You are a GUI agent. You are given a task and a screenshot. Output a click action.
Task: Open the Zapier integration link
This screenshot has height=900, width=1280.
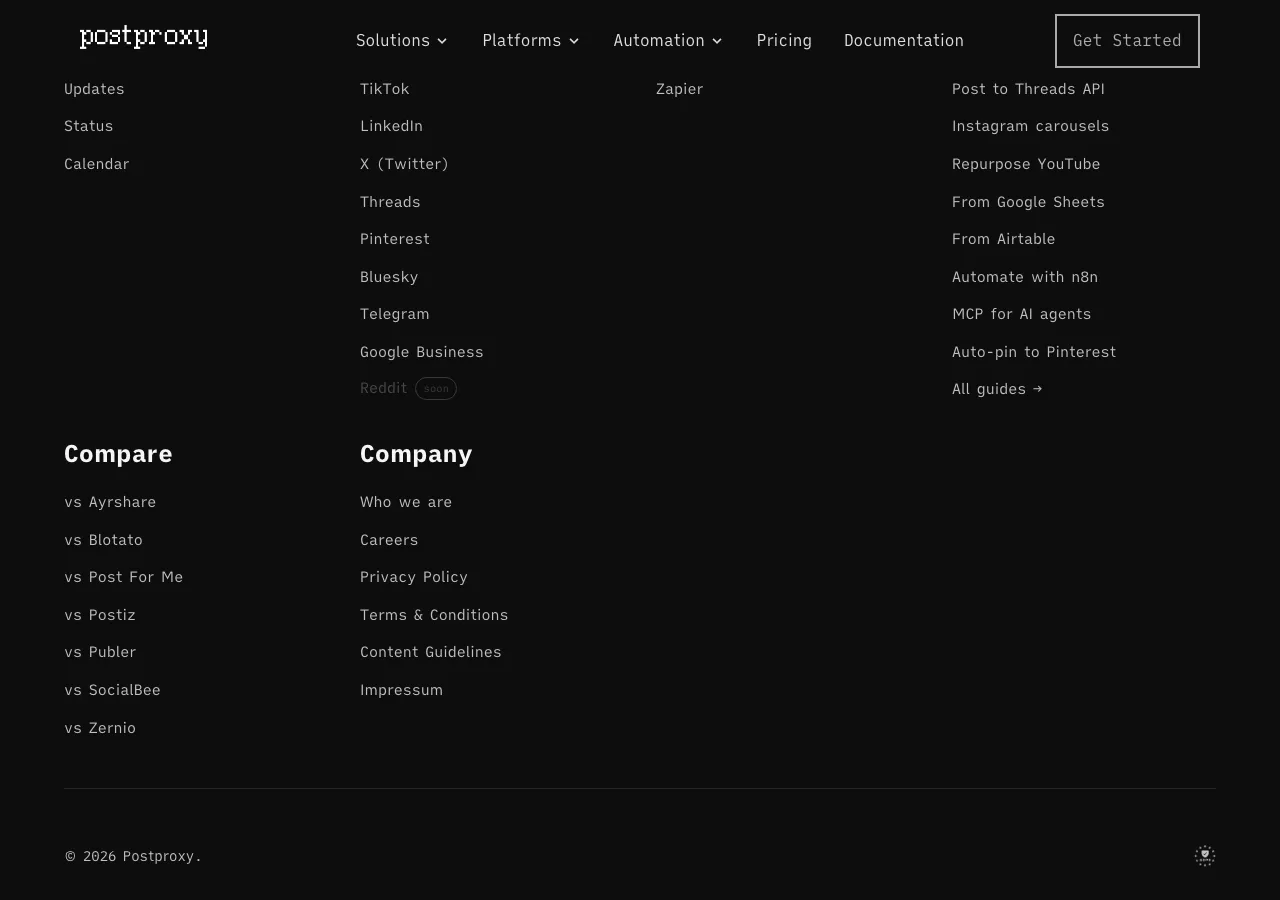(x=679, y=89)
